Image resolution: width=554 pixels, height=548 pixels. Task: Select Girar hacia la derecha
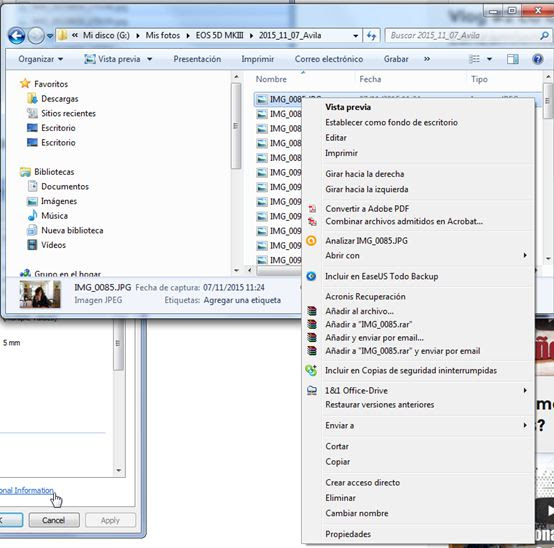(x=365, y=174)
